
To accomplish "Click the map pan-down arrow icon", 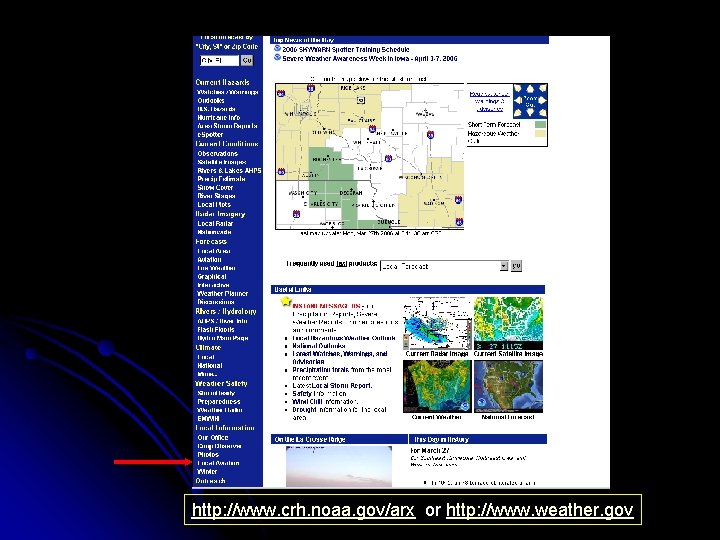I will tap(530, 112).
